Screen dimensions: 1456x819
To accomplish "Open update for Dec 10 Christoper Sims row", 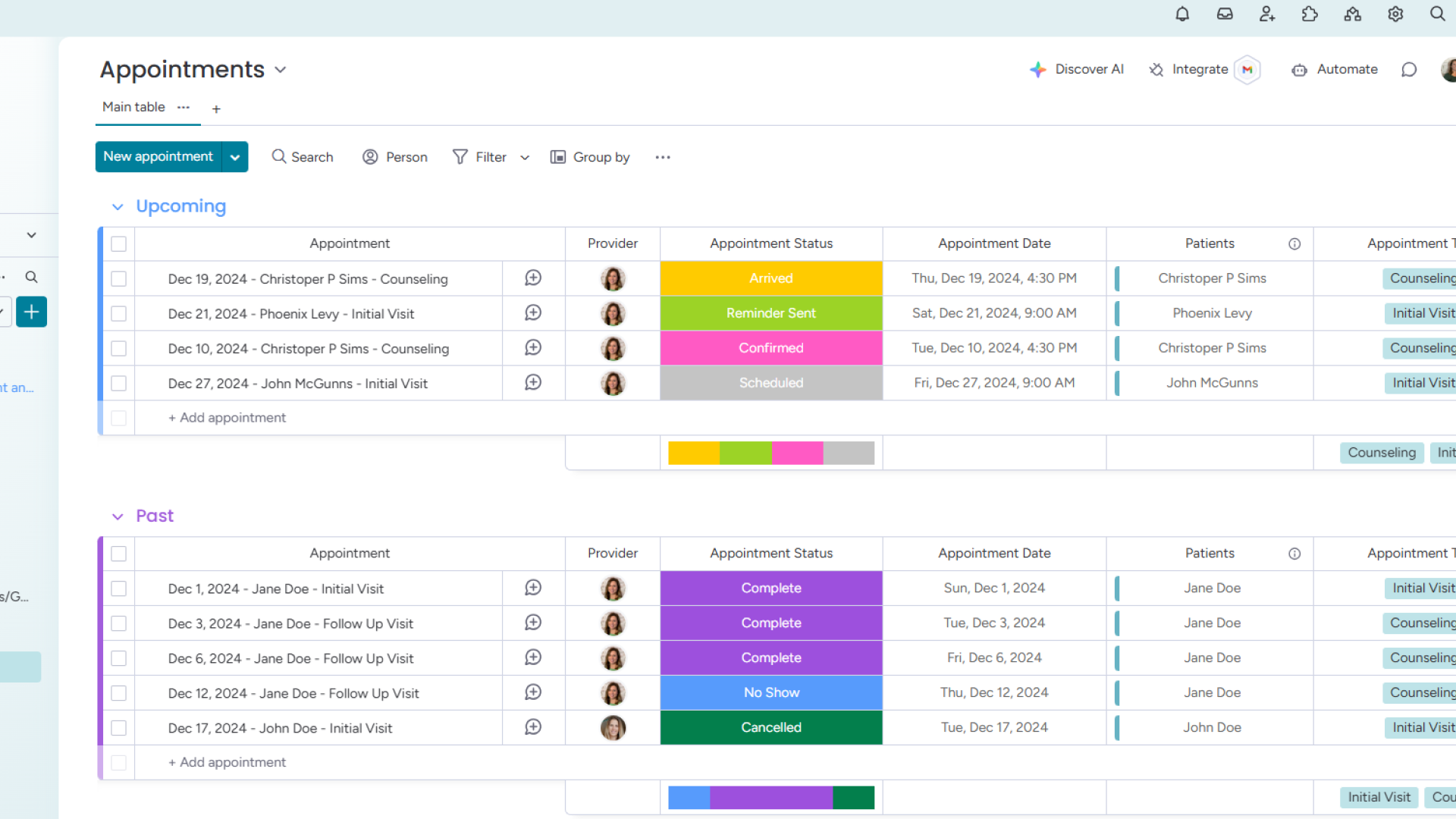I will point(533,348).
